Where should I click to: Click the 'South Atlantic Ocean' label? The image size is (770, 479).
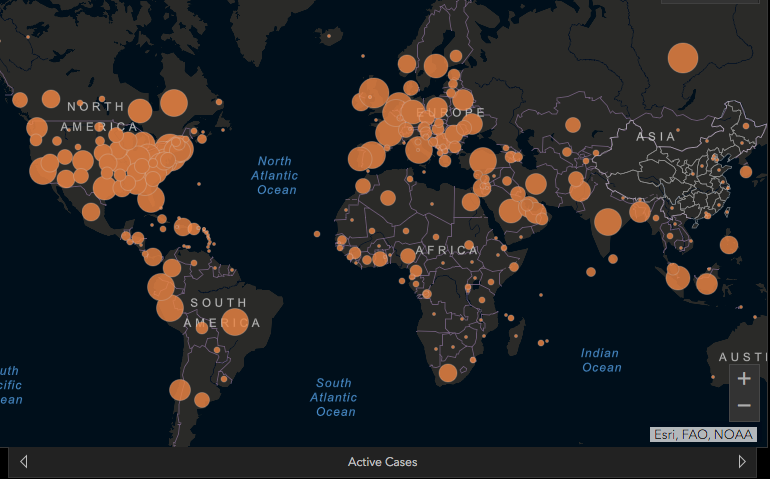(333, 397)
